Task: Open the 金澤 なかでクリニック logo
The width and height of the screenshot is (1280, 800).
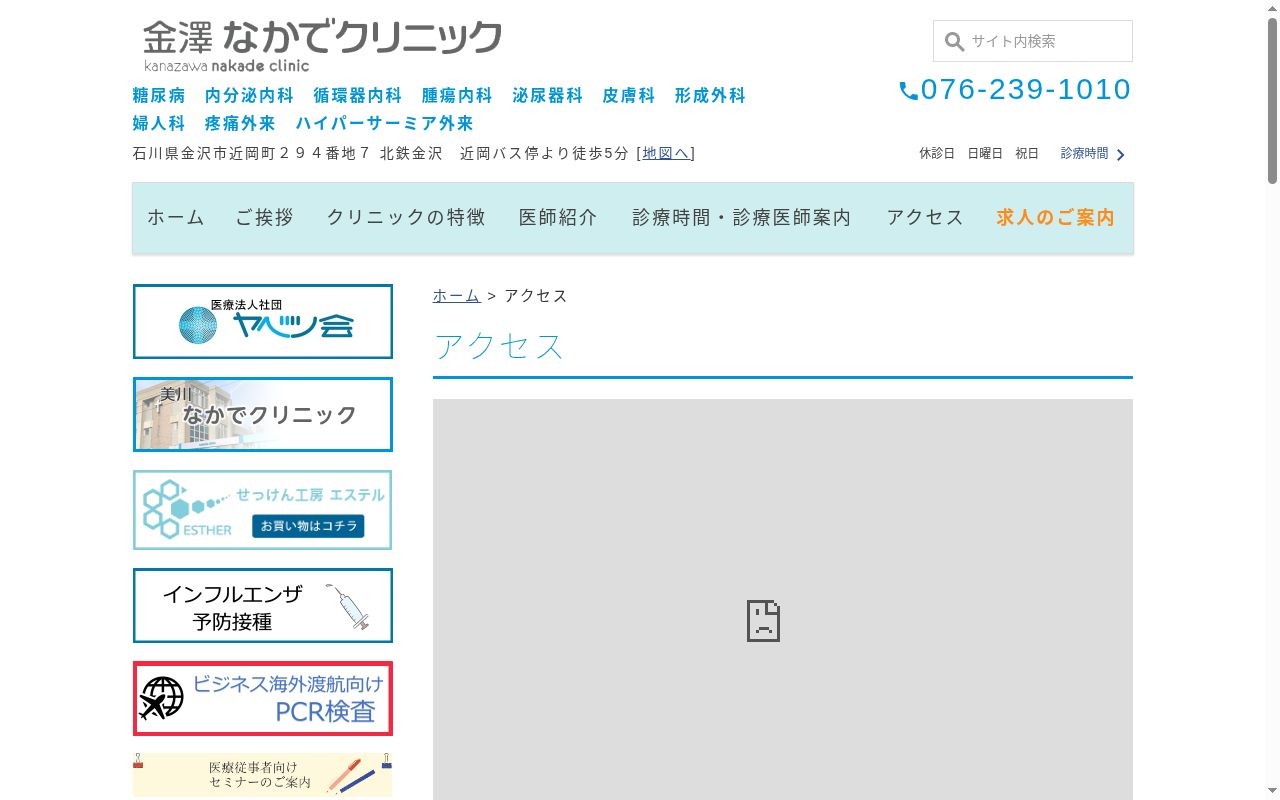Action: point(322,45)
